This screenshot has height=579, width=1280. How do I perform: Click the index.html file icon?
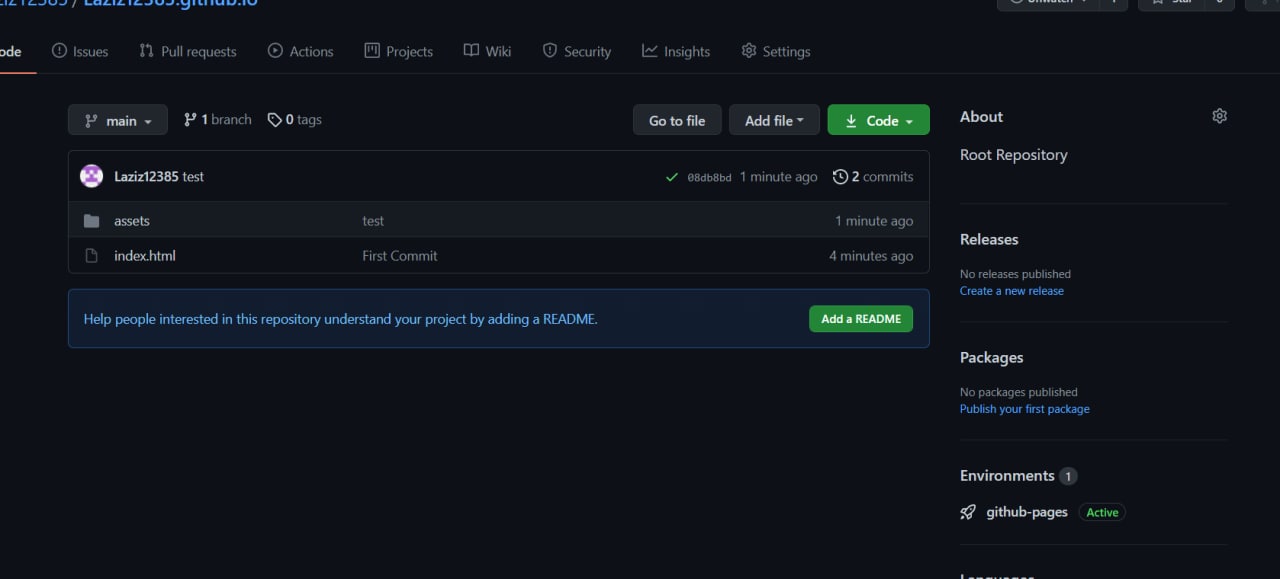(92, 256)
